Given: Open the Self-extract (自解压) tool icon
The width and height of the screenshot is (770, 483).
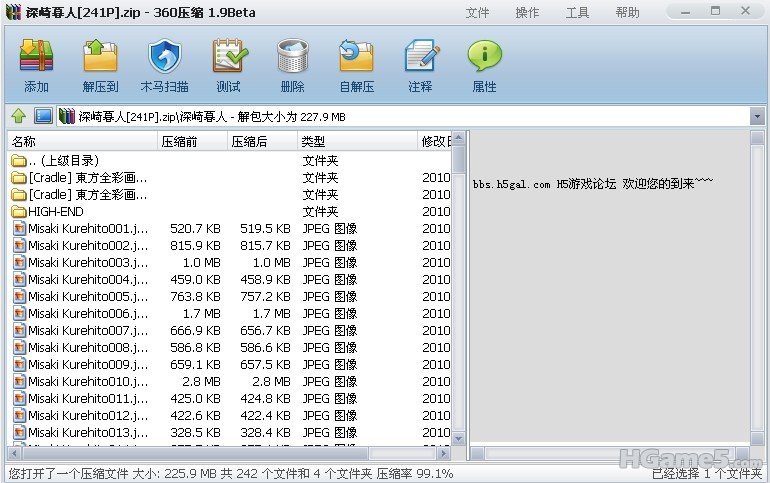Looking at the screenshot, I should [x=357, y=56].
